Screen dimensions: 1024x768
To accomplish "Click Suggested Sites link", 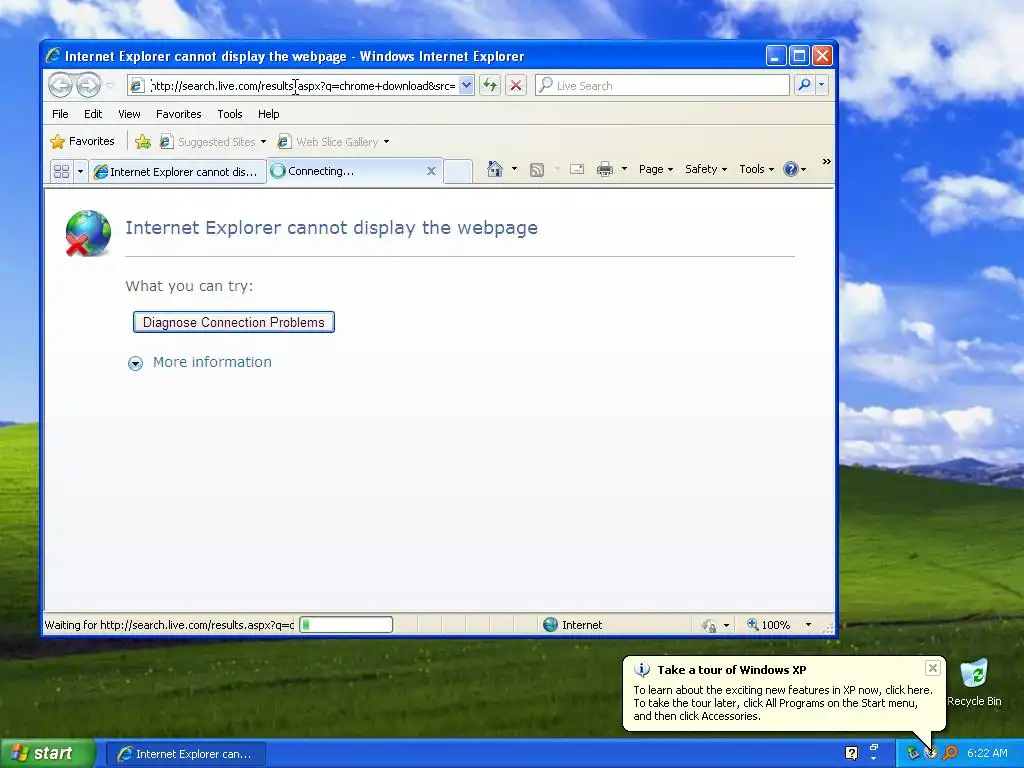I will 216,142.
